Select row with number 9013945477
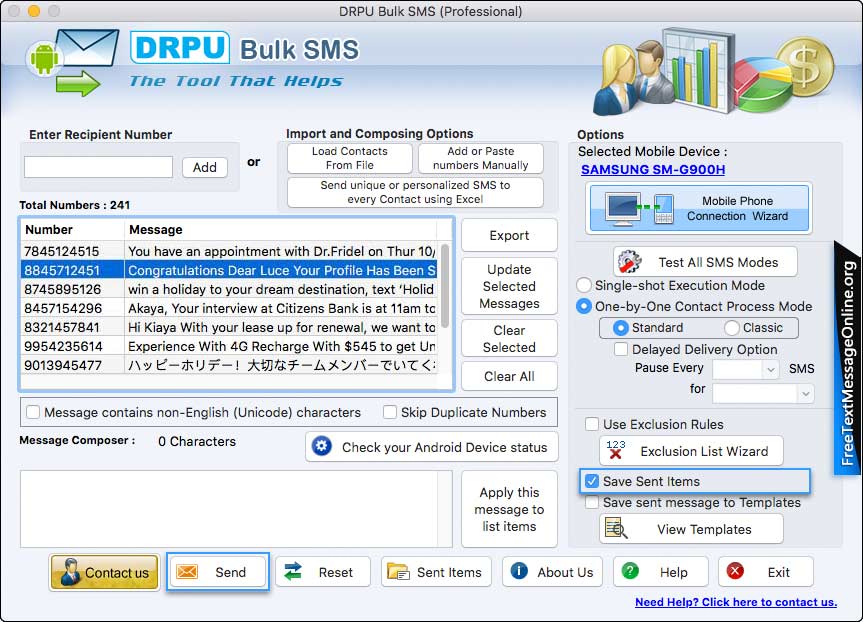The width and height of the screenshot is (863, 622). pos(230,365)
